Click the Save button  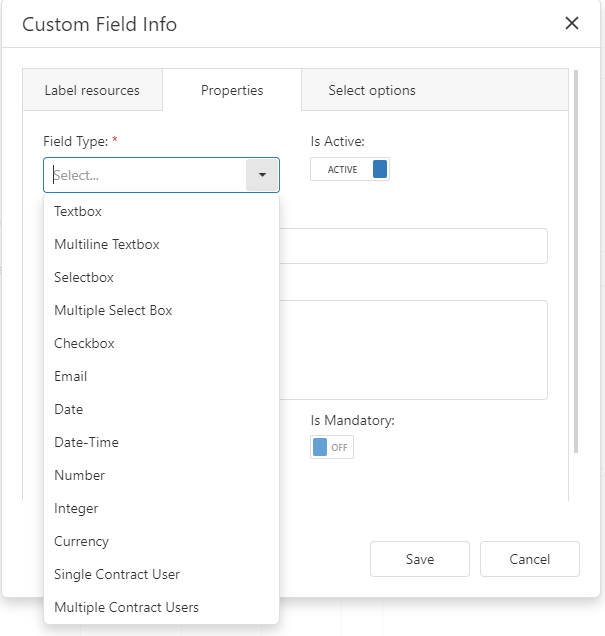tap(420, 559)
